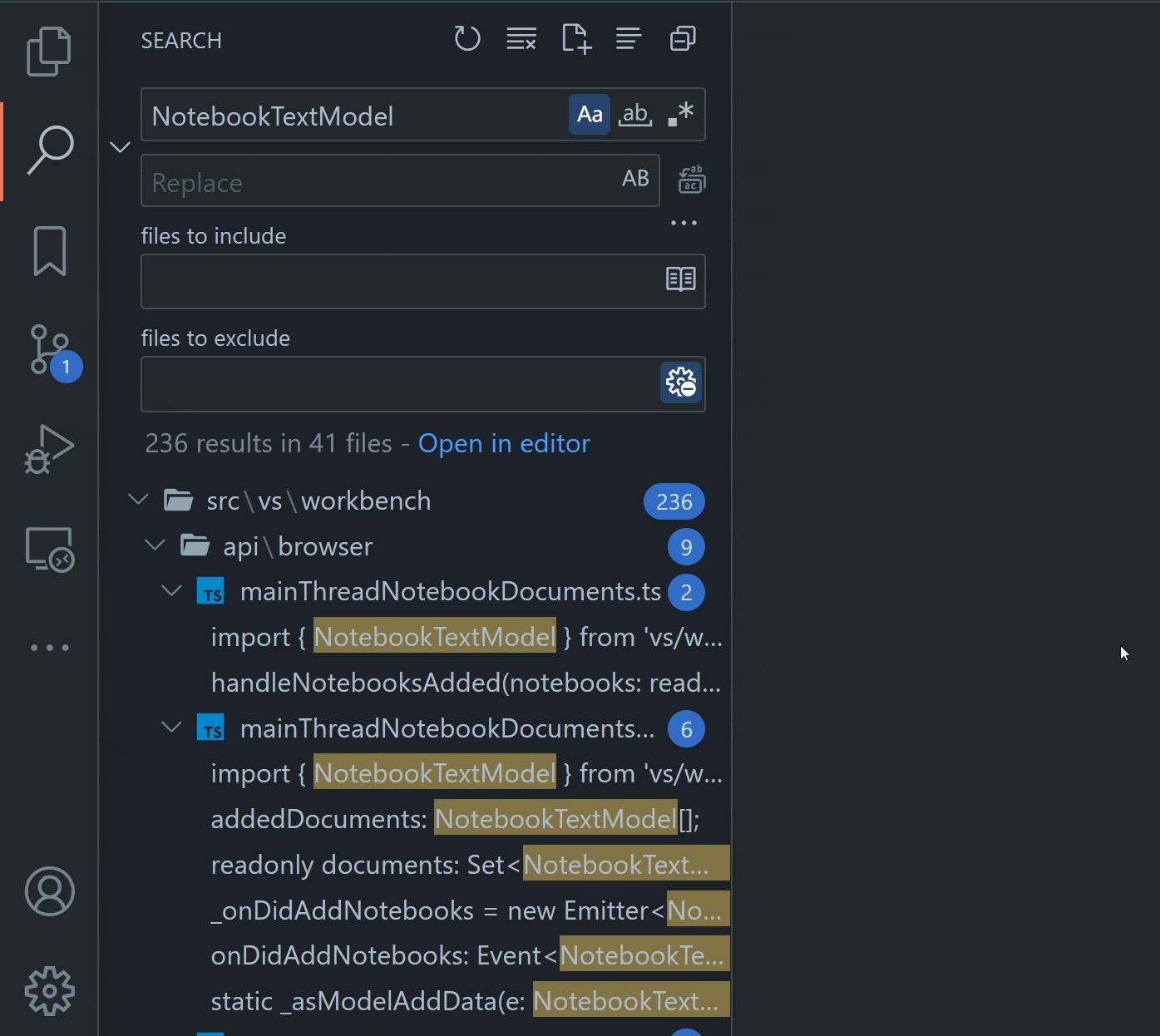Image resolution: width=1160 pixels, height=1036 pixels.
Task: Toggle Match Whole Word option
Action: [x=634, y=114]
